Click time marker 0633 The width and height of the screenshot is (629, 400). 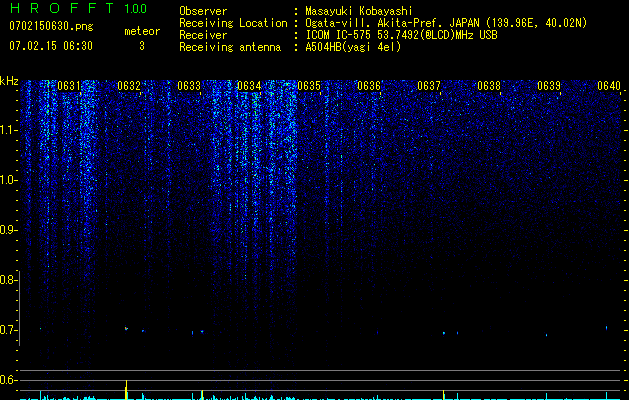tap(189, 86)
